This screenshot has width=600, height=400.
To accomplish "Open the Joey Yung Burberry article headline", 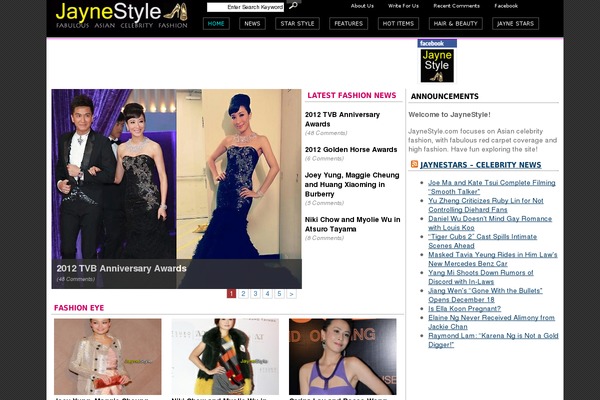I will point(352,184).
